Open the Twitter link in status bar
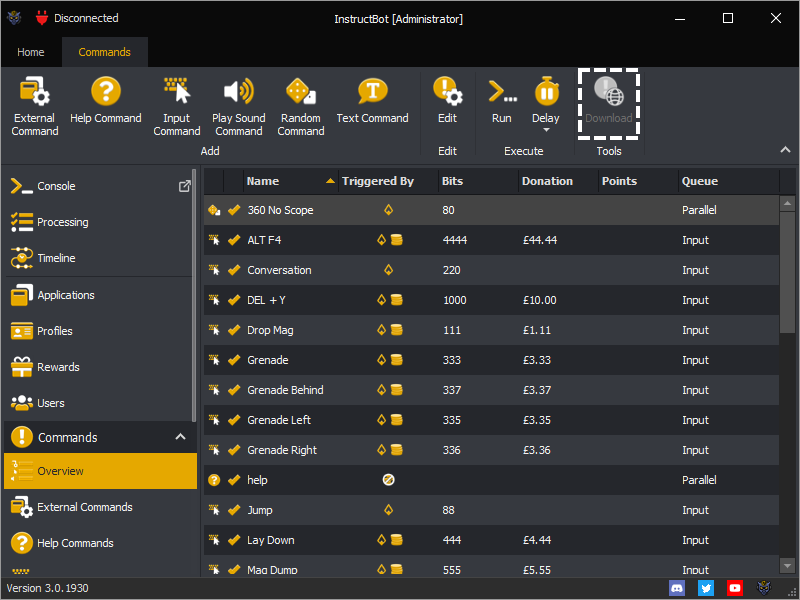Viewport: 800px width, 600px height. [x=706, y=588]
